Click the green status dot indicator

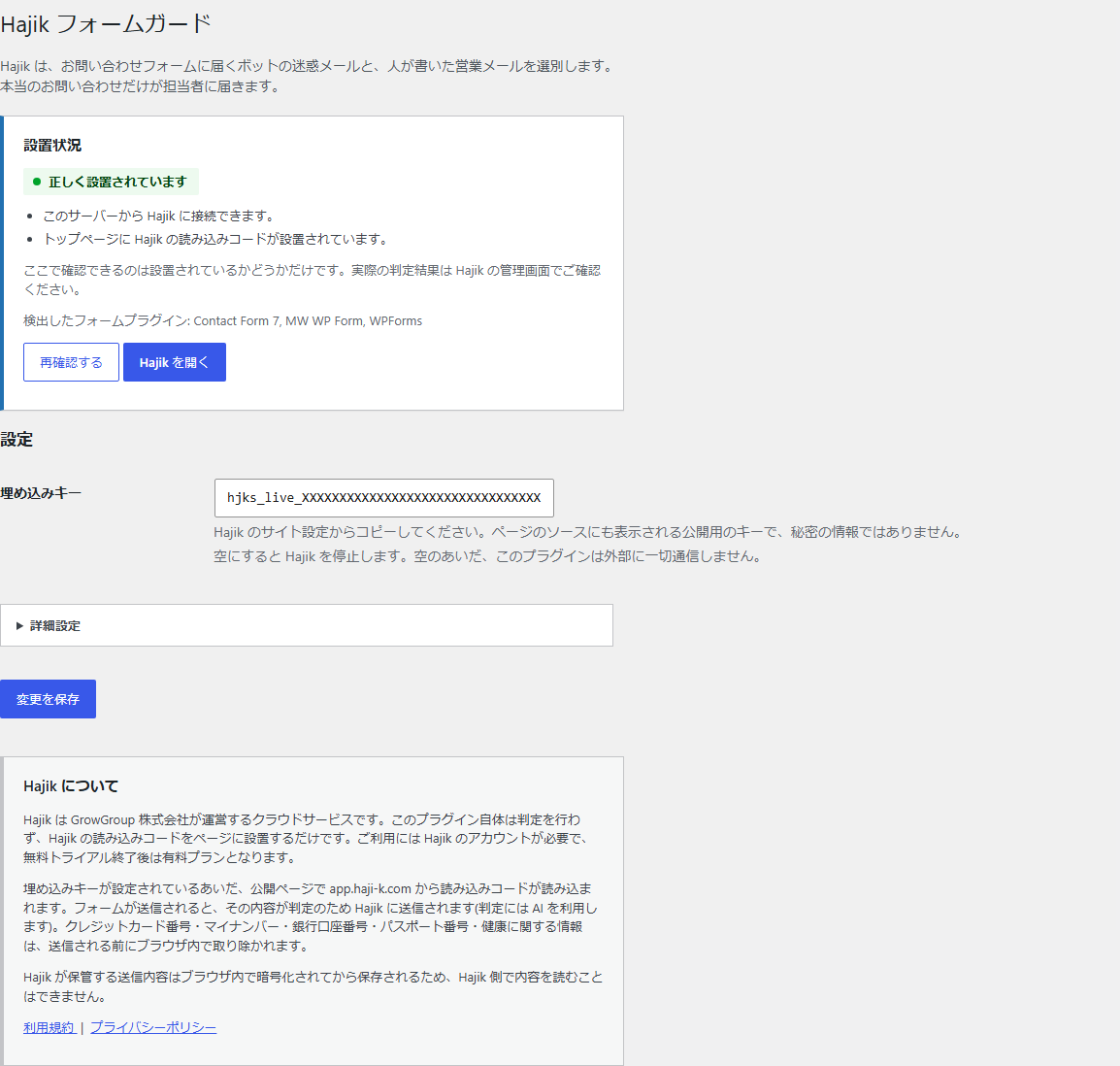(37, 182)
